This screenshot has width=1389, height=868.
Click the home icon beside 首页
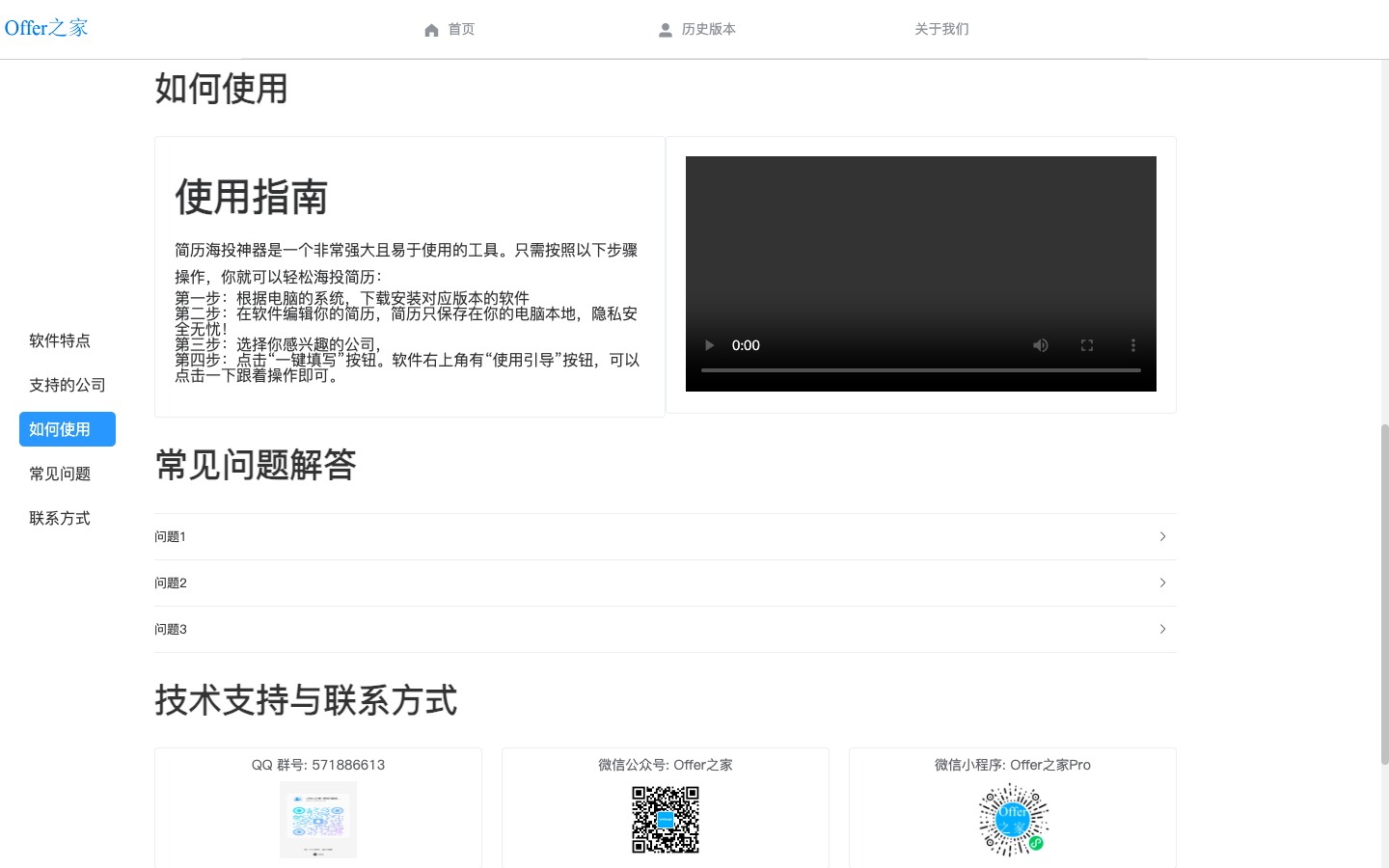pyautogui.click(x=431, y=29)
